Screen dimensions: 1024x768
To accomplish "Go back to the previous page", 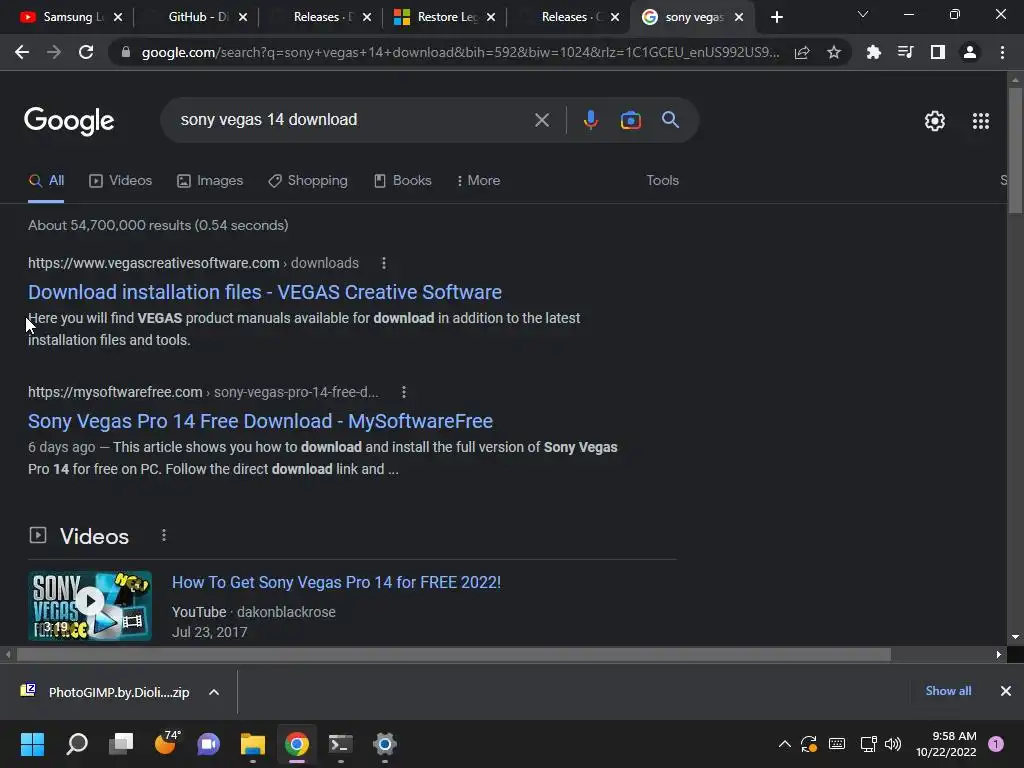I will 22,52.
